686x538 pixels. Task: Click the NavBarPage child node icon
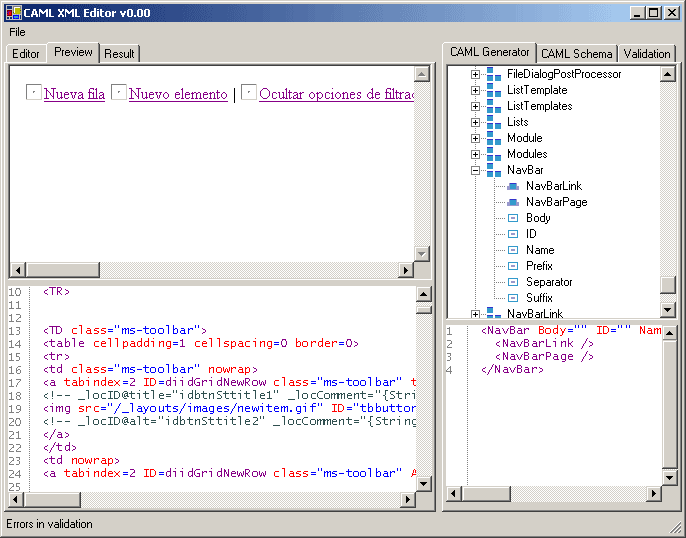click(513, 202)
